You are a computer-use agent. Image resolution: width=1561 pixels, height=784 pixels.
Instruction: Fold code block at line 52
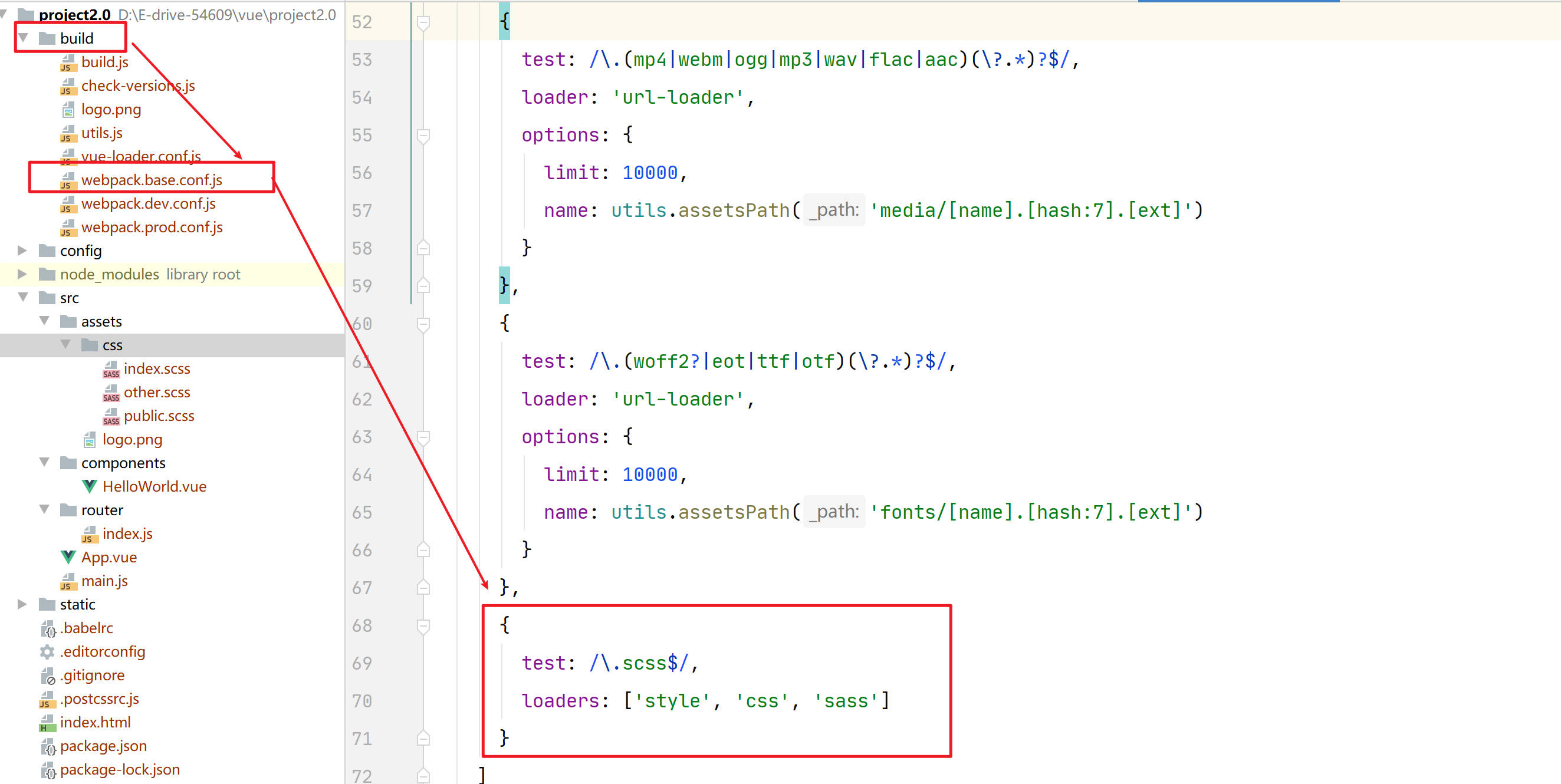423,22
